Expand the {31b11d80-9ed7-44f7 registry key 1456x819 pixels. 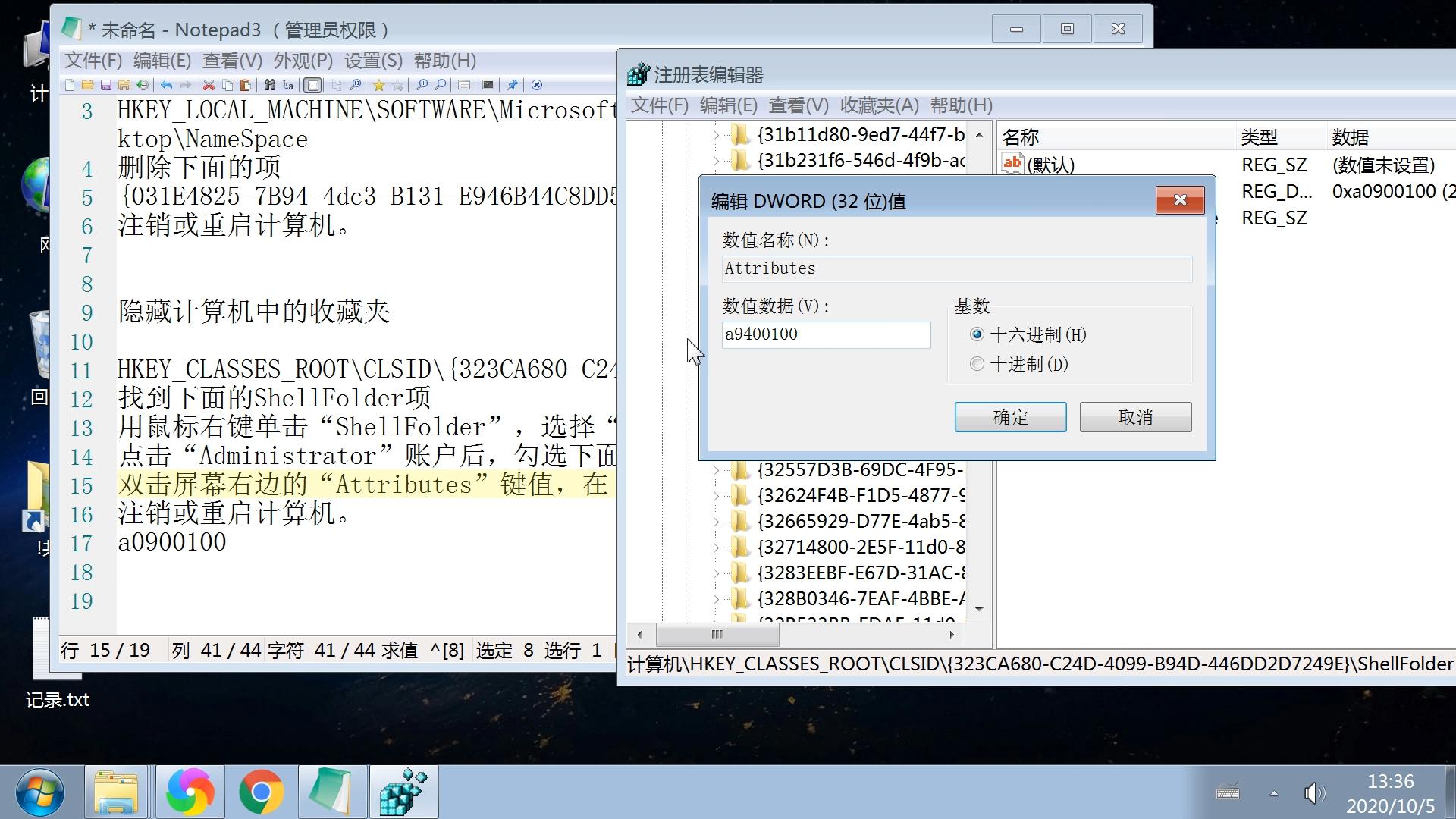pyautogui.click(x=716, y=134)
